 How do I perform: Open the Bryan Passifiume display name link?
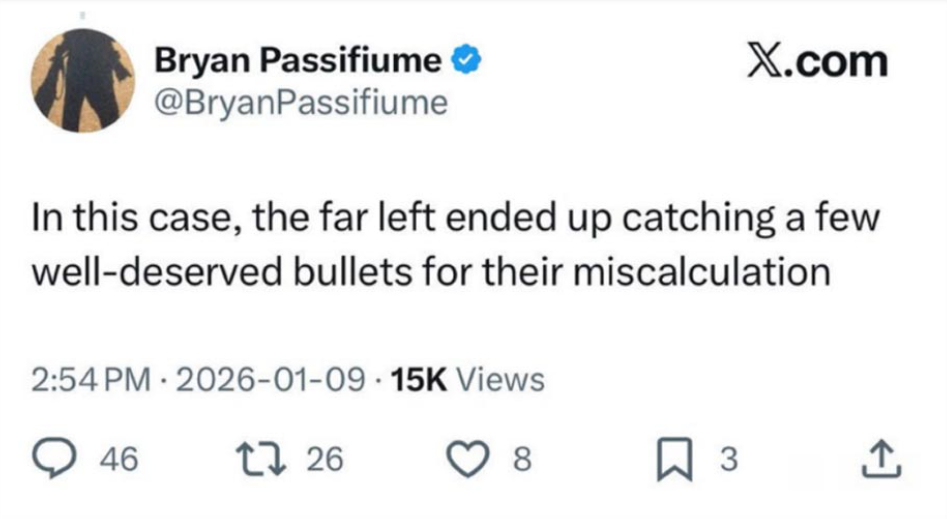pyautogui.click(x=297, y=62)
